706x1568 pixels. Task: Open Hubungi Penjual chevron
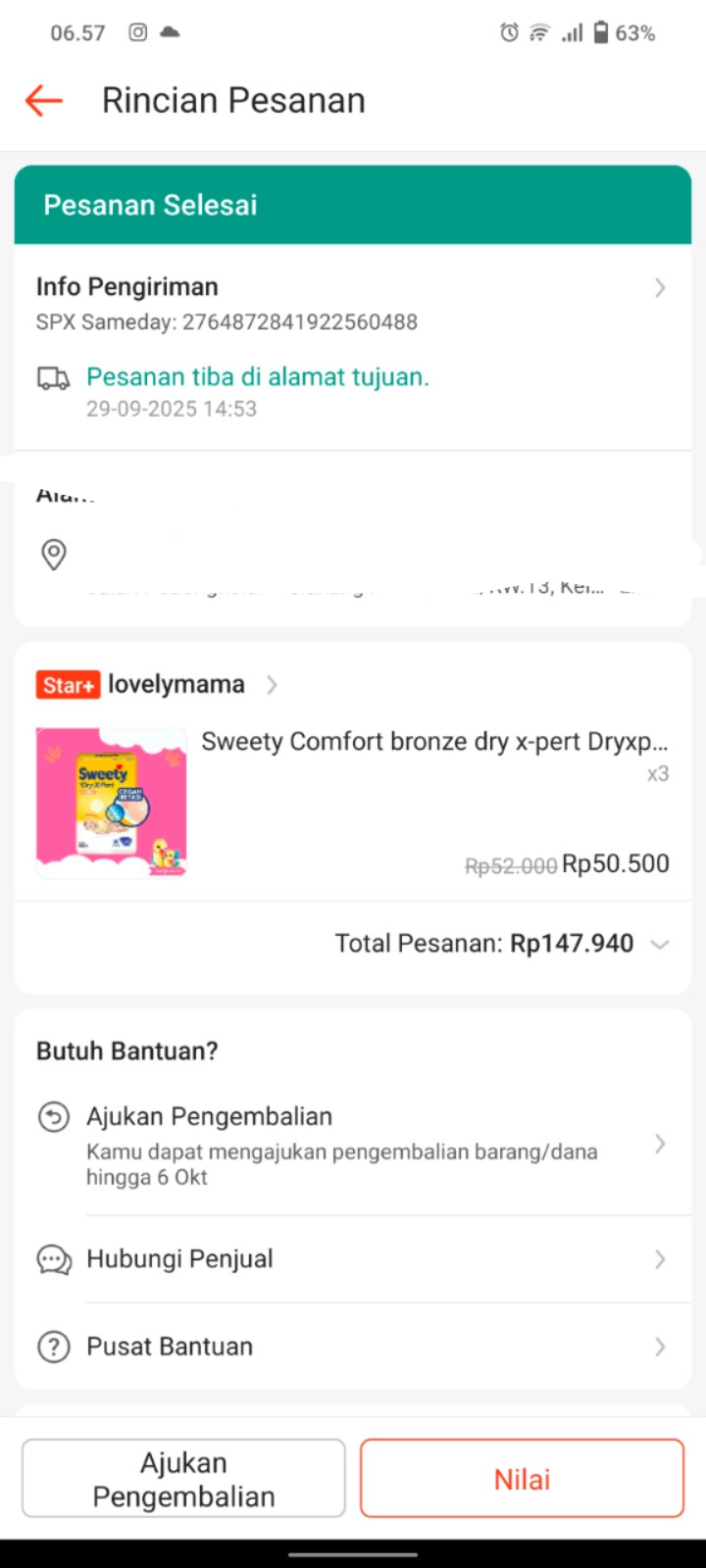[x=660, y=1259]
